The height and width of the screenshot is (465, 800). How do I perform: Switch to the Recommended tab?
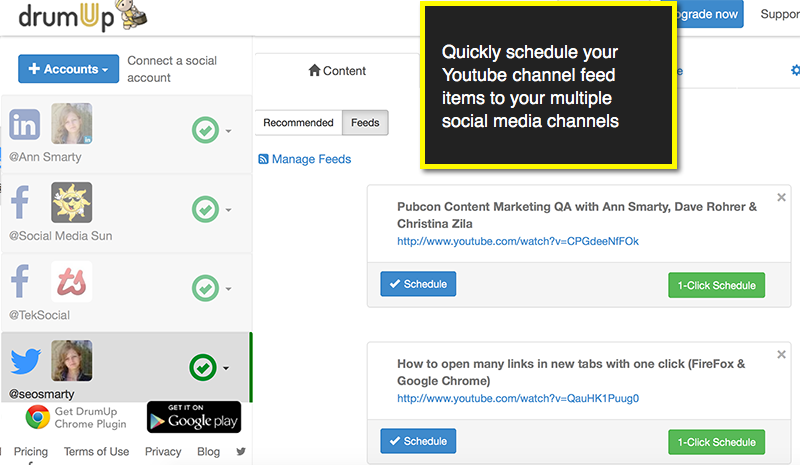click(x=298, y=123)
